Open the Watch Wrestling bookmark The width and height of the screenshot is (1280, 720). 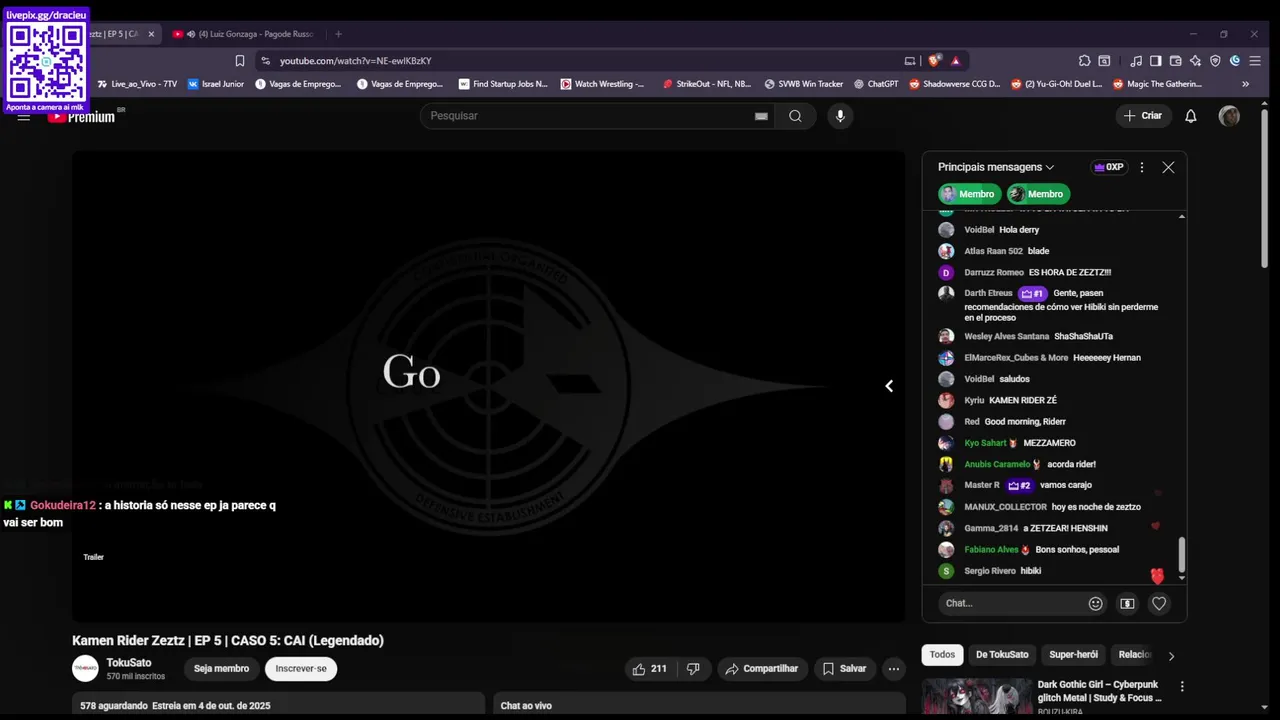(x=602, y=84)
